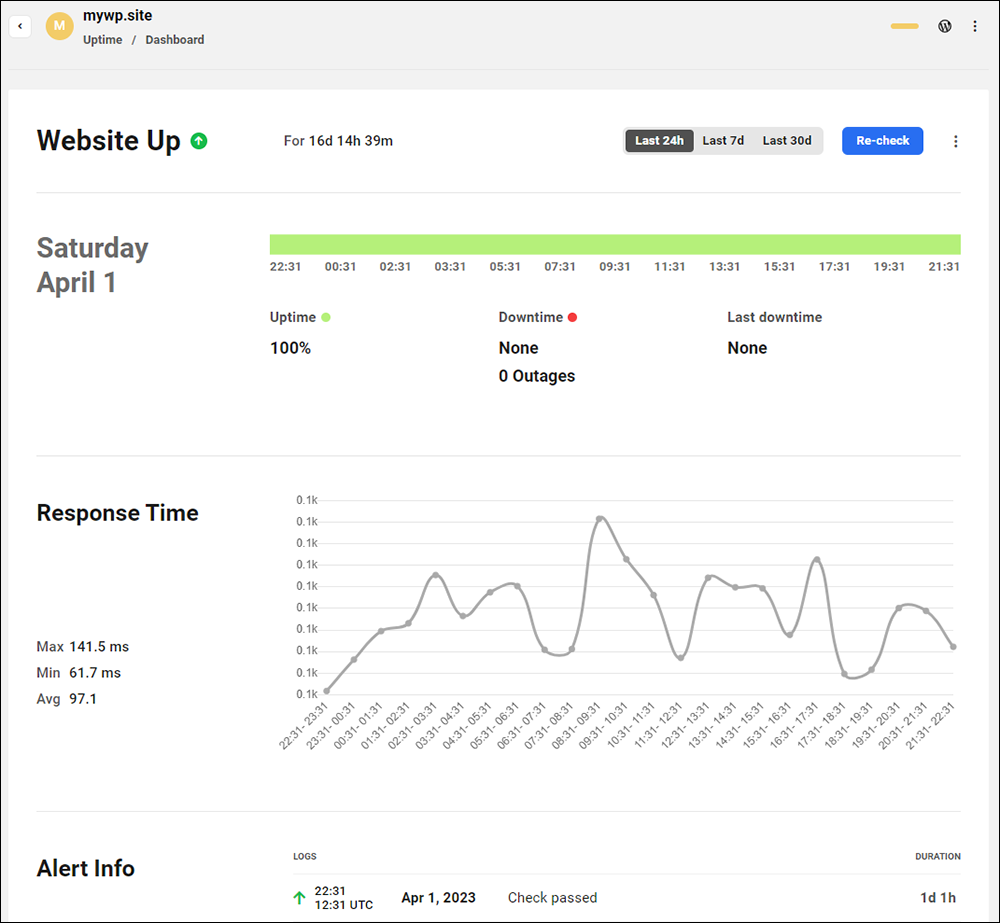
Task: Click the Dashboard breadcrumb
Action: click(x=175, y=40)
